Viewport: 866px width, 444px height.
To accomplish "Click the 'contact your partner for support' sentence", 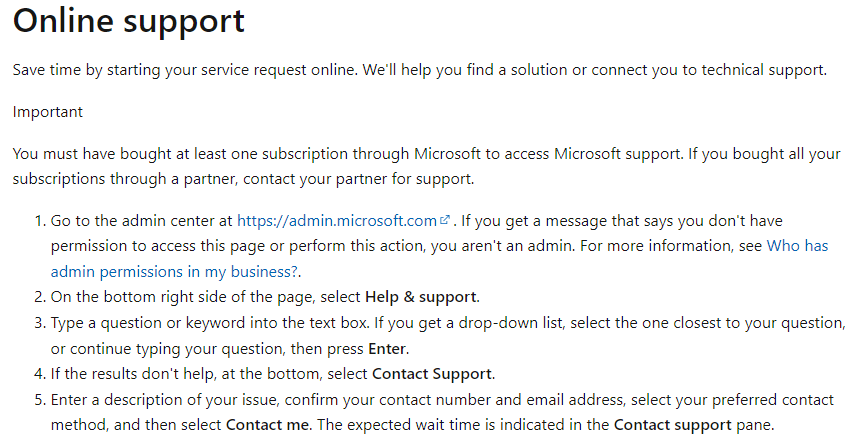I will 358,179.
